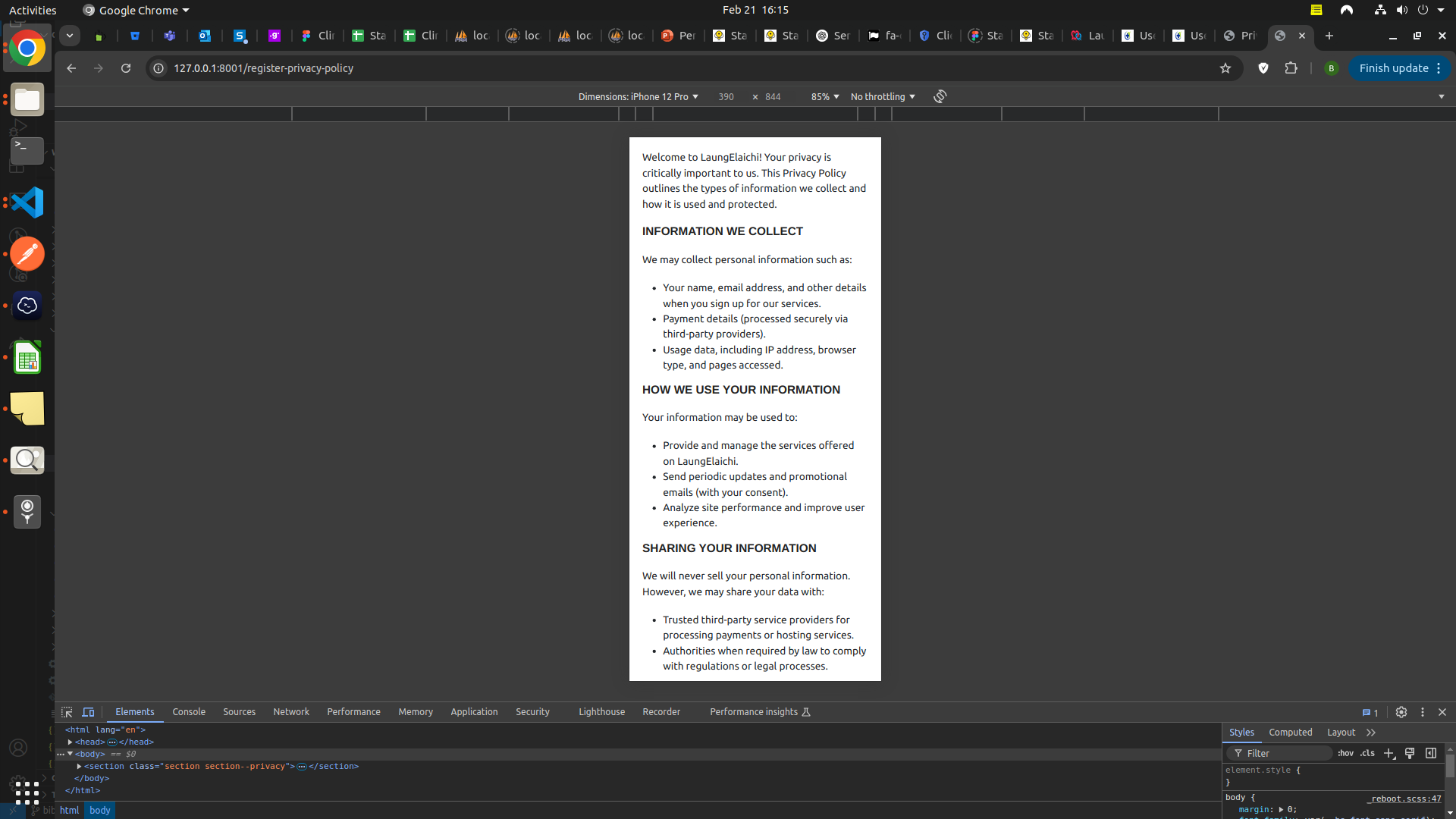Switch to the Layout tab
The height and width of the screenshot is (819, 1456).
click(1341, 733)
